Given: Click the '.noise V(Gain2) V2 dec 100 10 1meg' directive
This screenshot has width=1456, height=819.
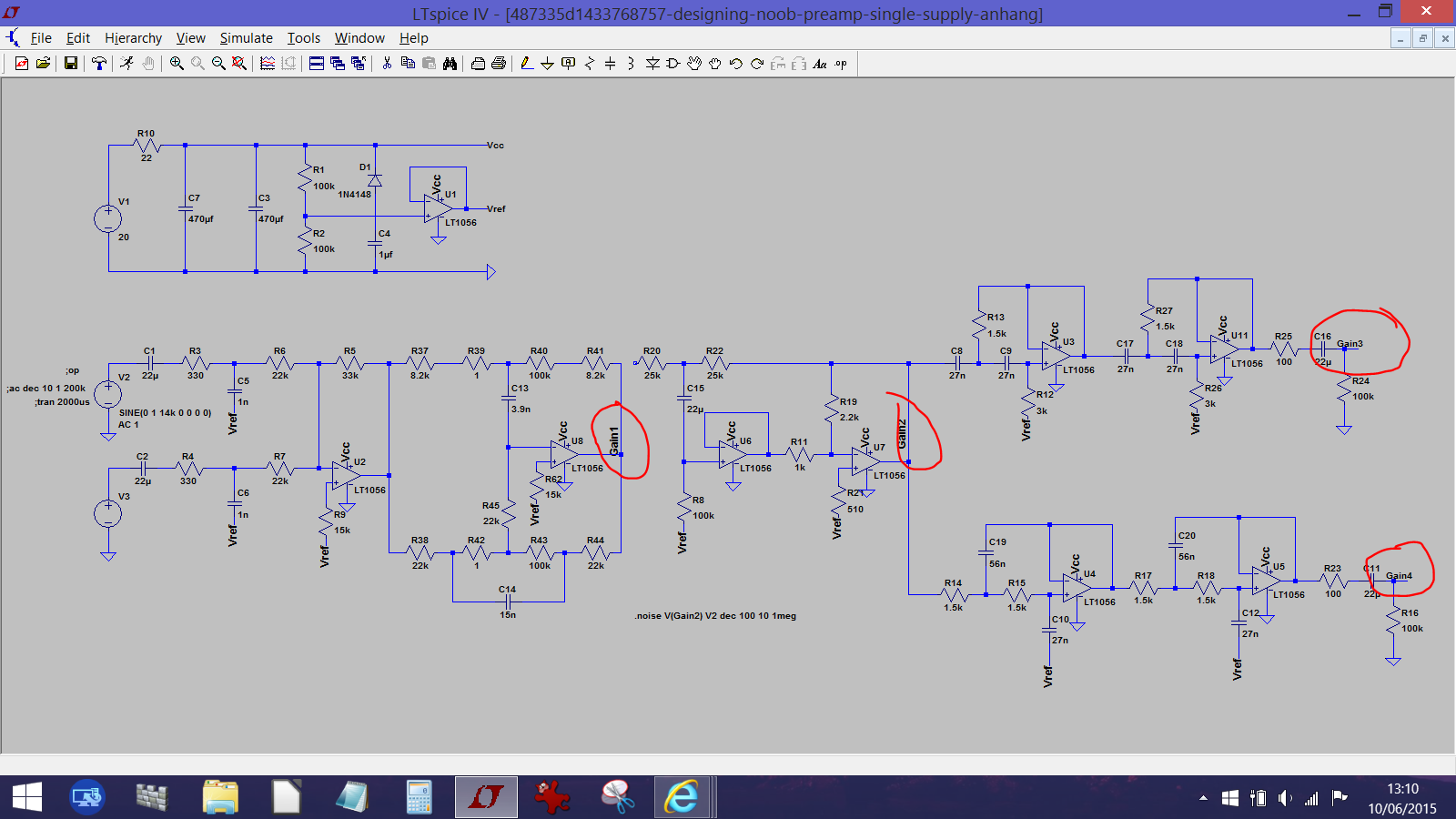Looking at the screenshot, I should coord(715,616).
